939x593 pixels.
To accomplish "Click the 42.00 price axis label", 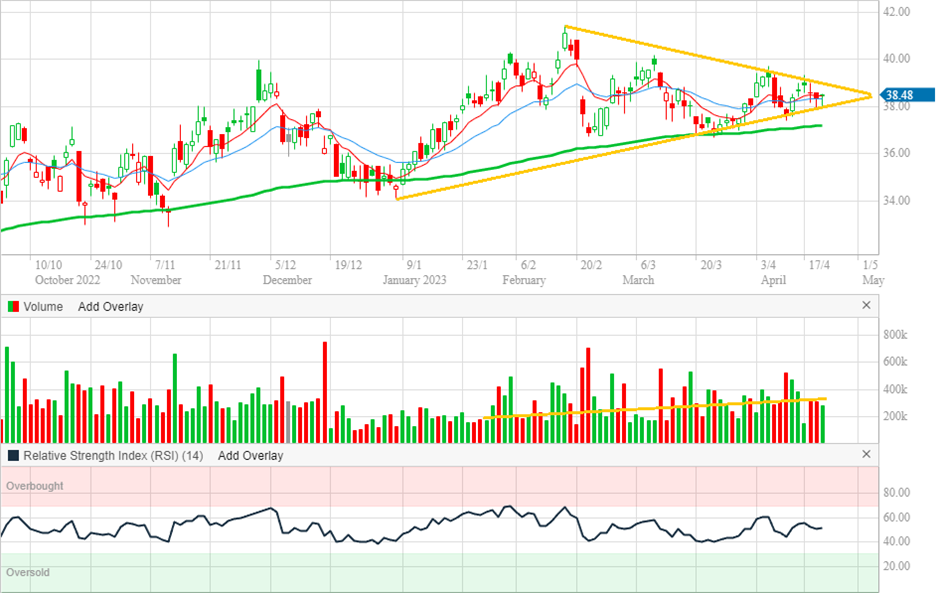I will 895,12.
